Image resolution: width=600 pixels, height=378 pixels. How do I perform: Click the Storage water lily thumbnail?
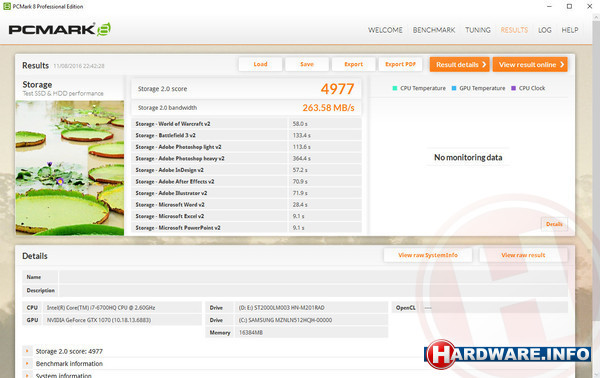pyautogui.click(x=70, y=168)
